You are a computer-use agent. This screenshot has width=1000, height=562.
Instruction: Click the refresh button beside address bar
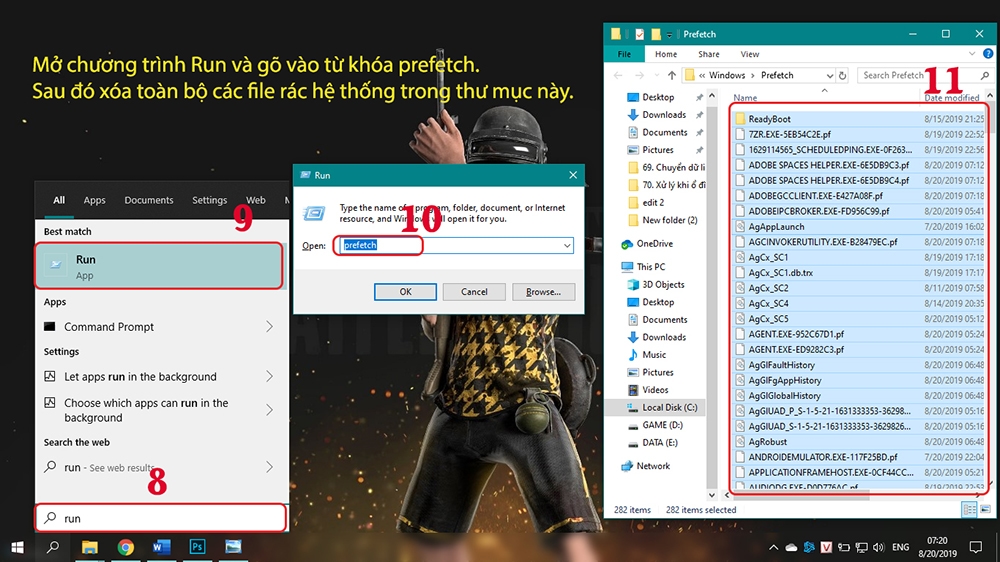click(x=842, y=75)
